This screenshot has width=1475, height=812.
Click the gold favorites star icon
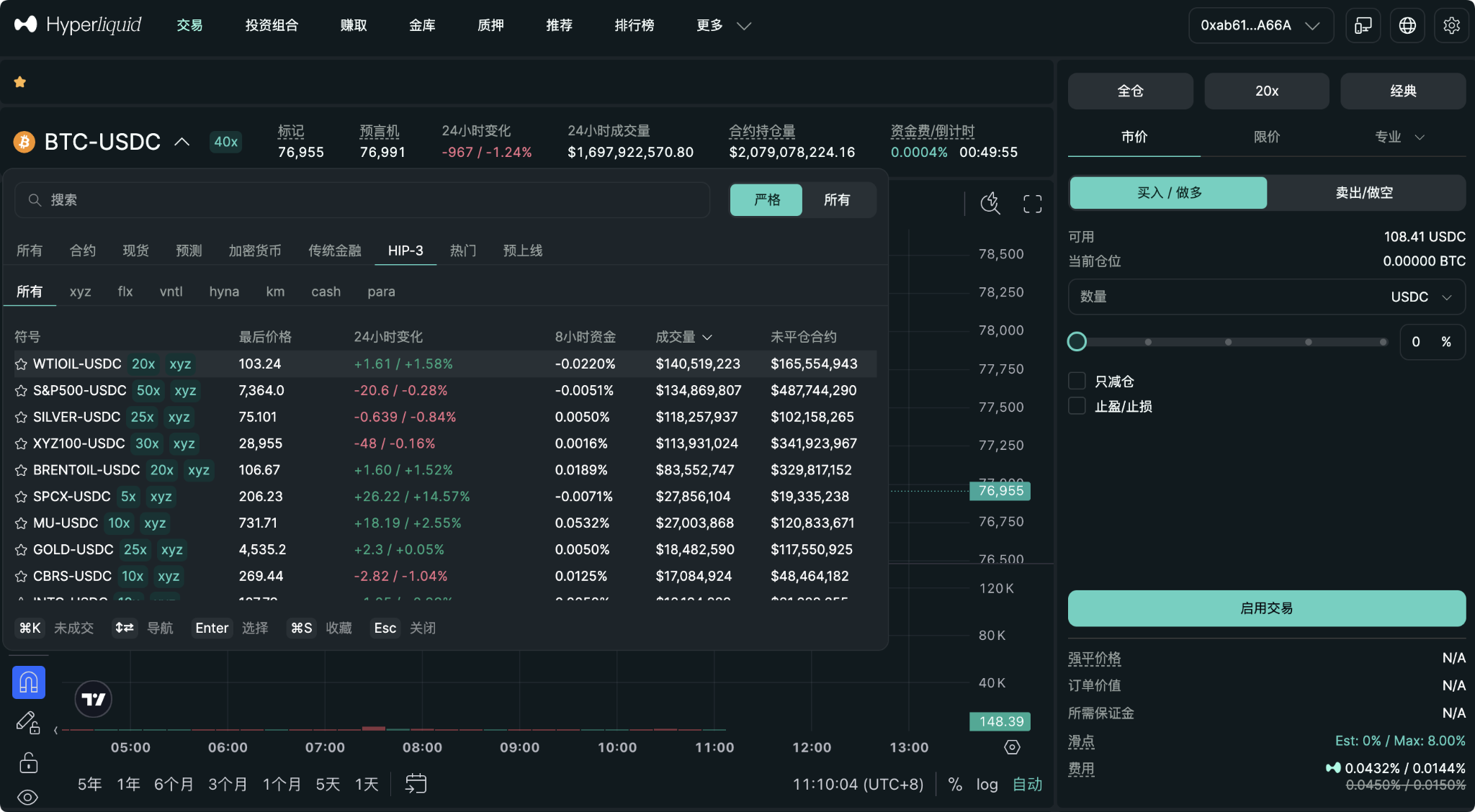point(20,82)
